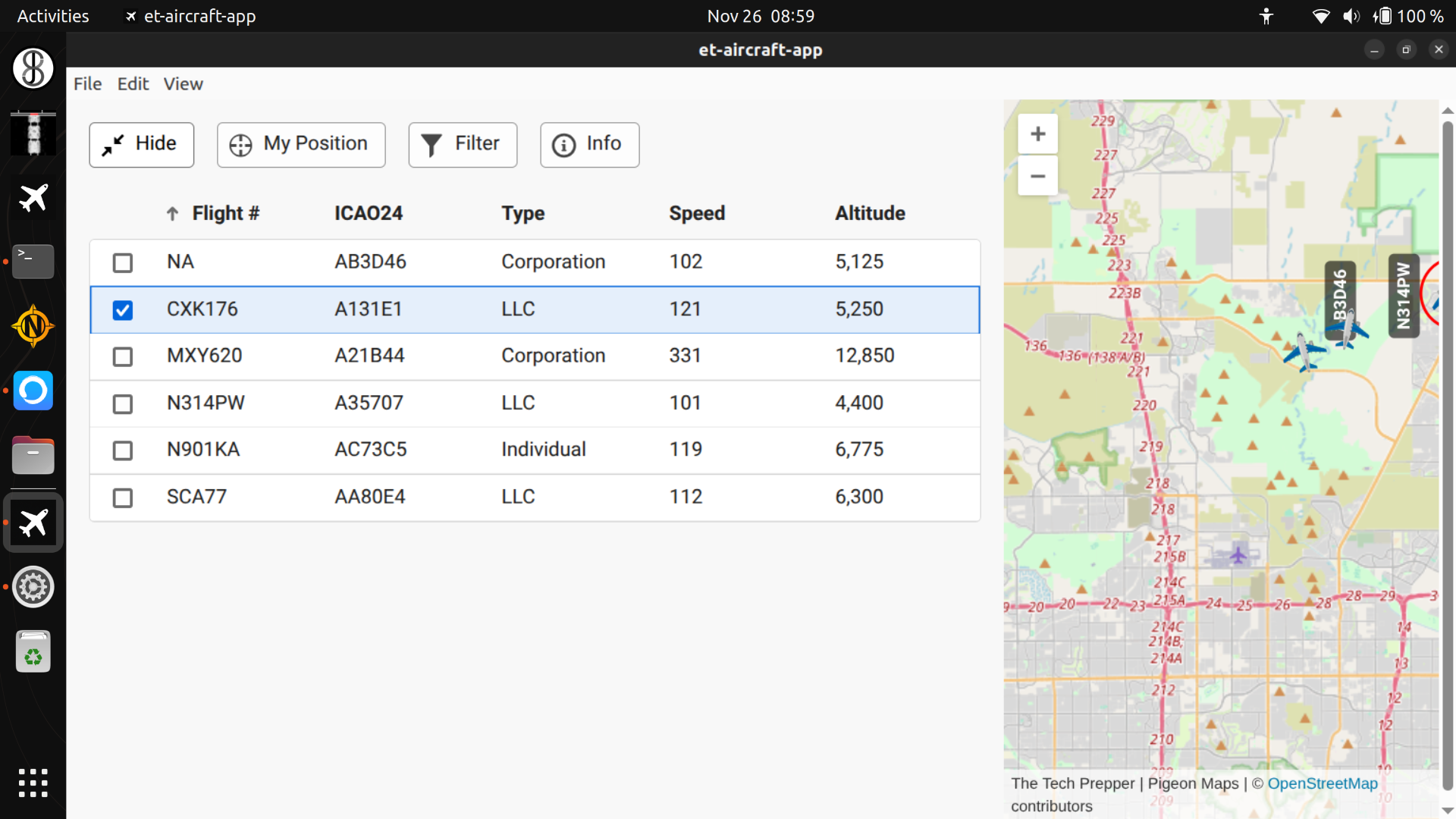Click the map zoom out minus button

1037,177
